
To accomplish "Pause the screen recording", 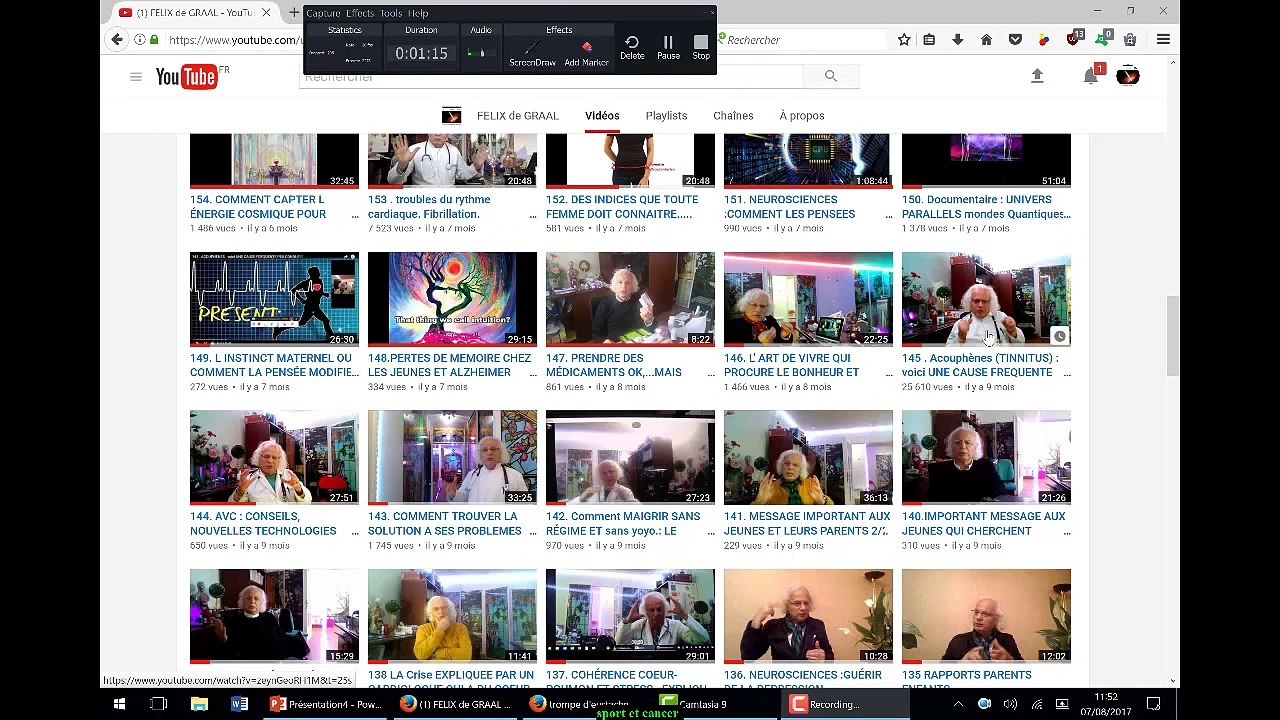I will [668, 47].
